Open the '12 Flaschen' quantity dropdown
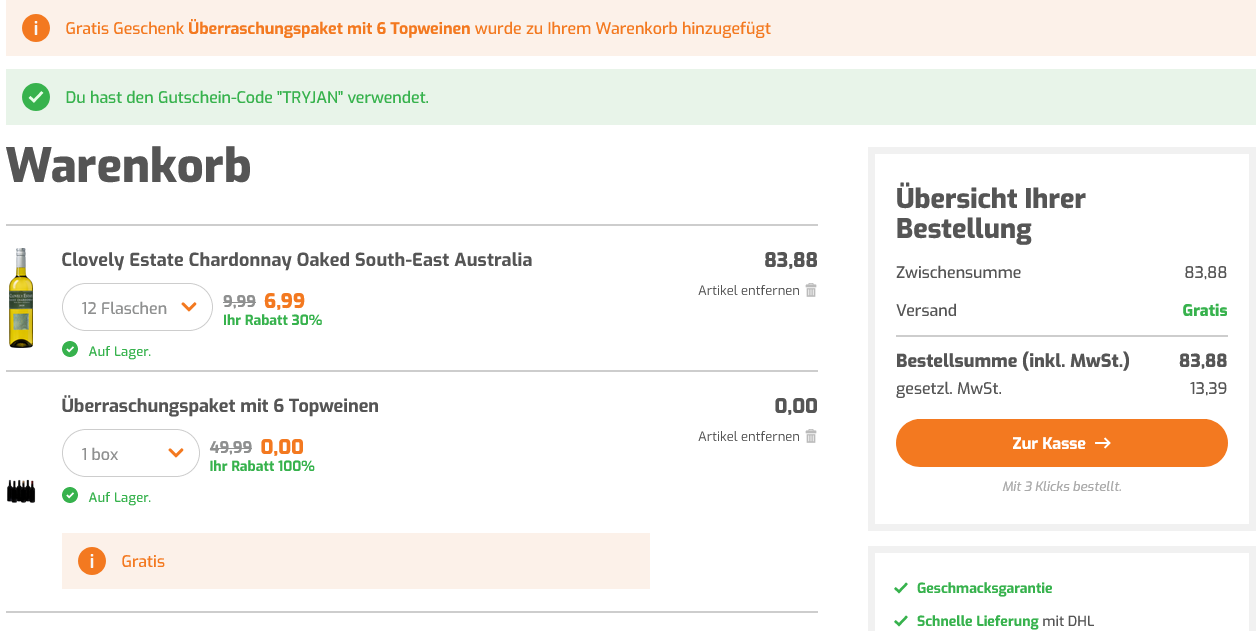The height and width of the screenshot is (631, 1260). [x=137, y=308]
